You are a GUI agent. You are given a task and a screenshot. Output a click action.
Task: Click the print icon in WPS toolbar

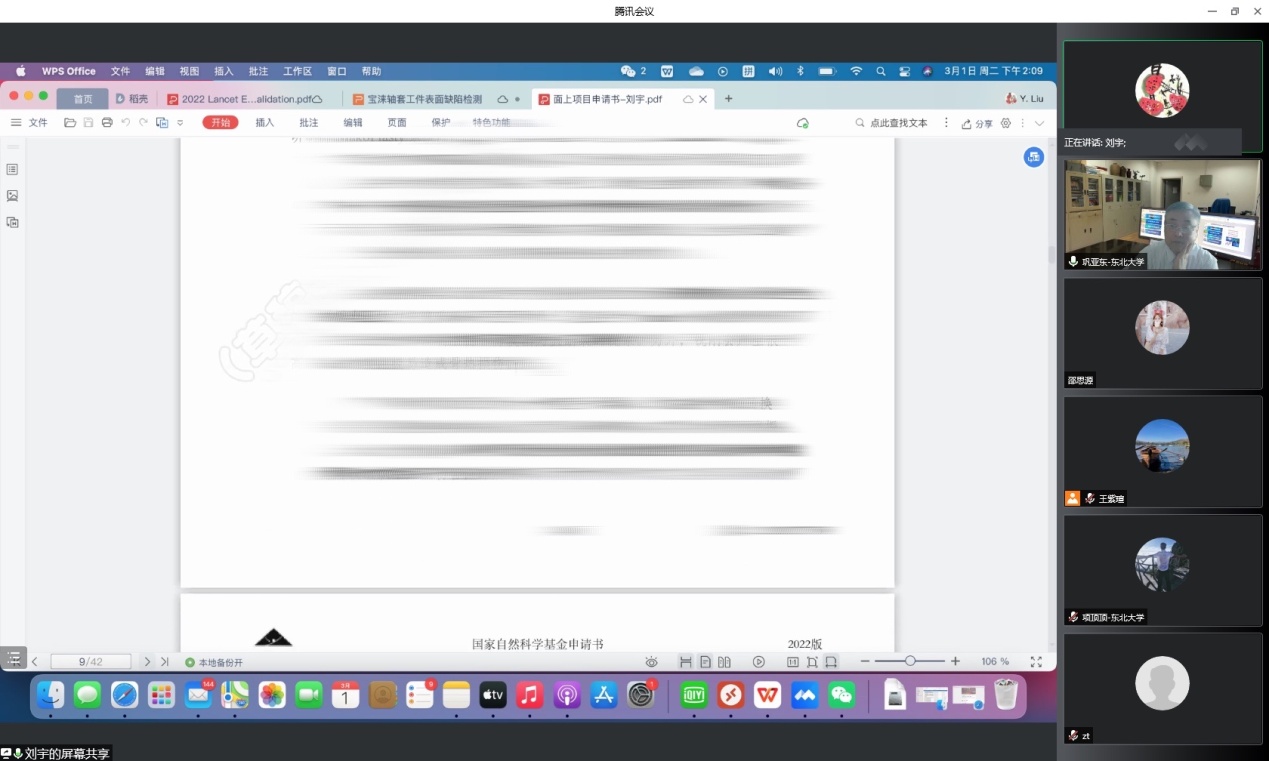coord(107,123)
